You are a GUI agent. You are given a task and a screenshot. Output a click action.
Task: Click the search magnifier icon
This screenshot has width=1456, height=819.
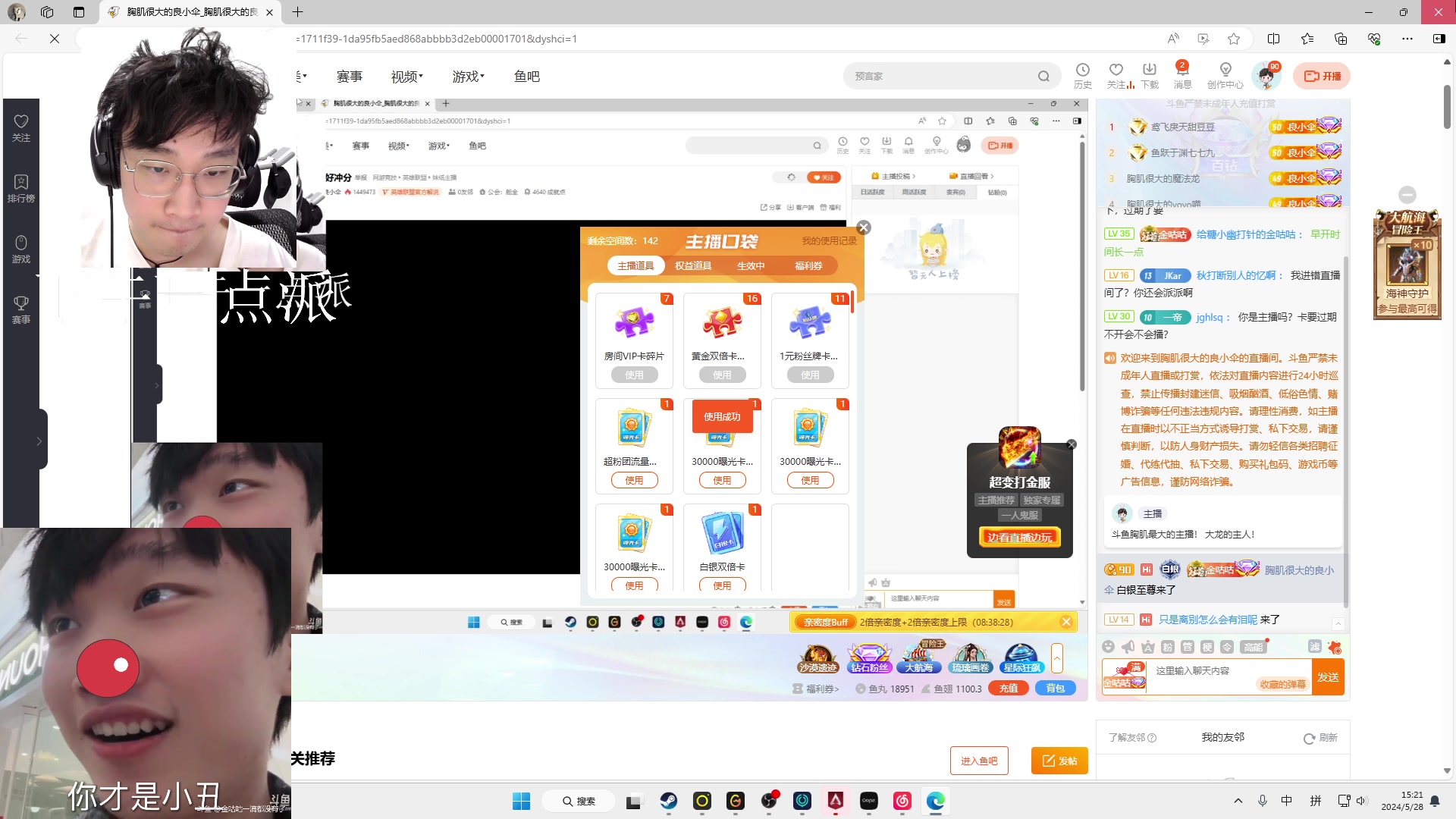(1044, 76)
